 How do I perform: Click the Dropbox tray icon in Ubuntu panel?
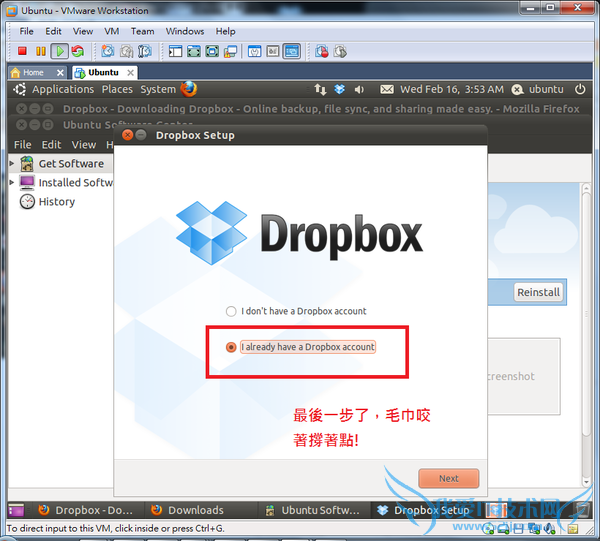pos(339,89)
